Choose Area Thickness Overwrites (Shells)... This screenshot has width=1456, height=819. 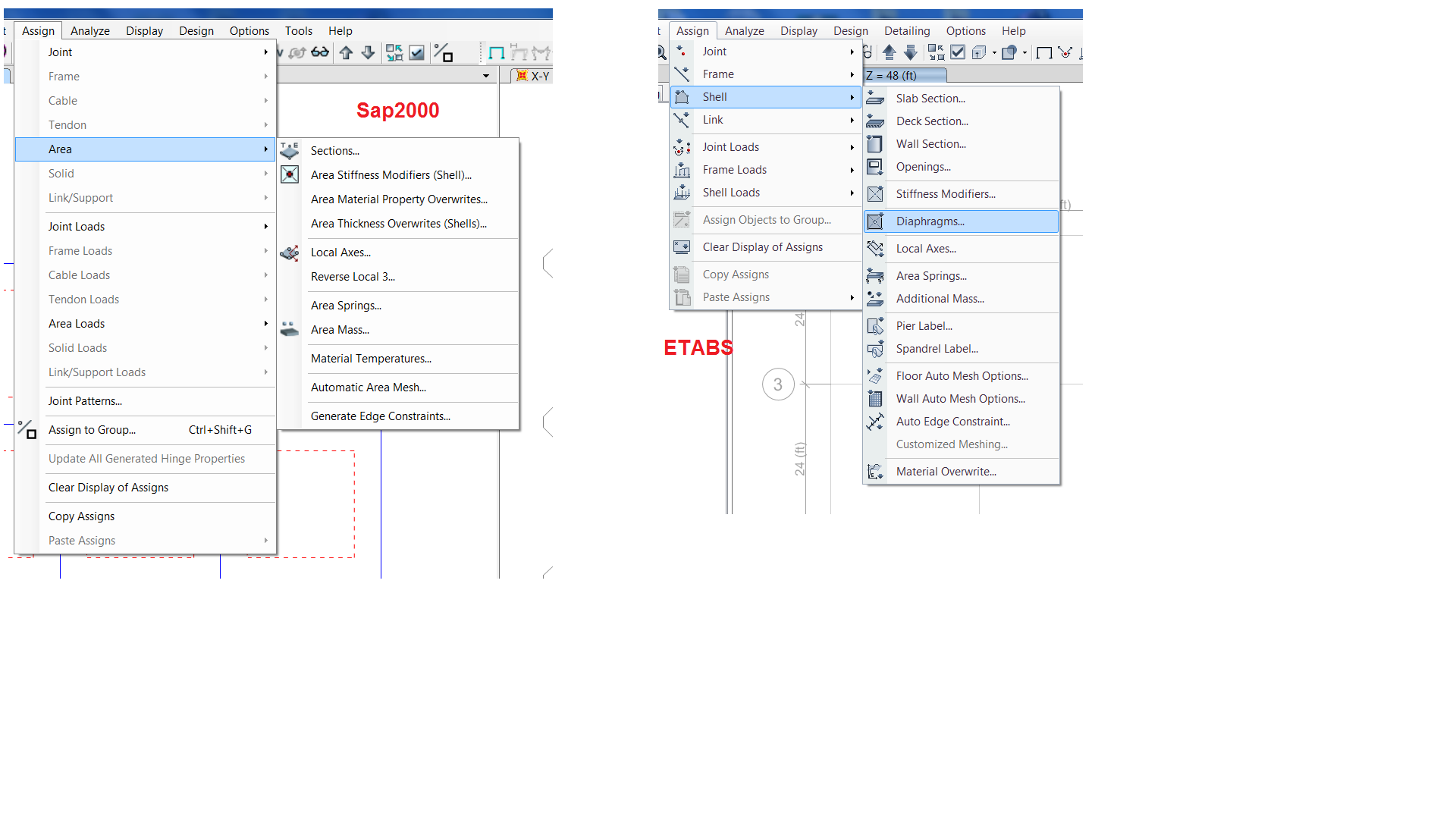[x=399, y=224]
